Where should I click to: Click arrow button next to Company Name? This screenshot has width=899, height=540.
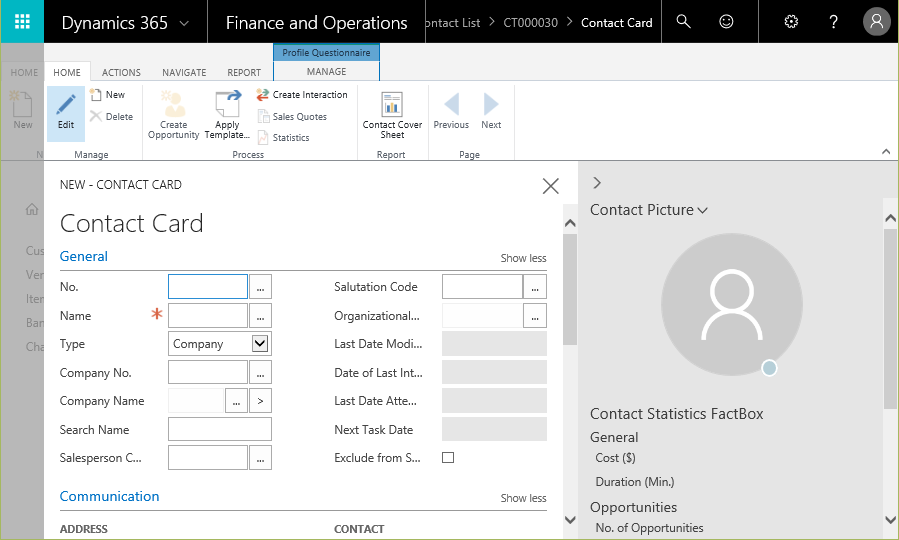tap(260, 401)
